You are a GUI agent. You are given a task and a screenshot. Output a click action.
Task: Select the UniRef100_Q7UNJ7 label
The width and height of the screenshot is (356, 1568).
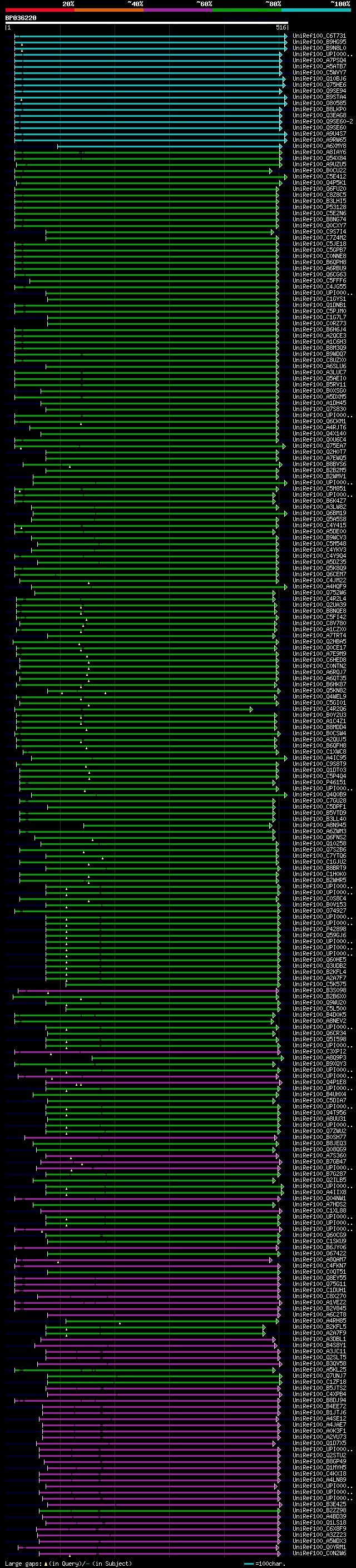319,1376
